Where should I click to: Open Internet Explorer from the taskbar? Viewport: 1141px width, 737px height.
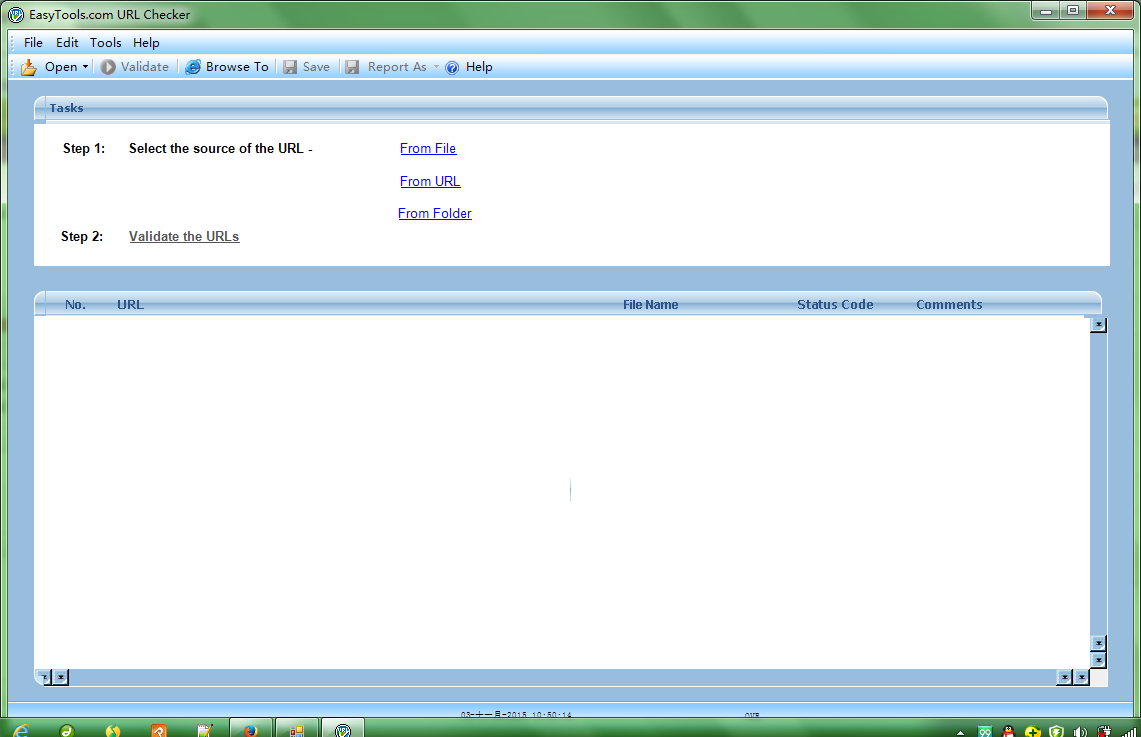[20, 730]
